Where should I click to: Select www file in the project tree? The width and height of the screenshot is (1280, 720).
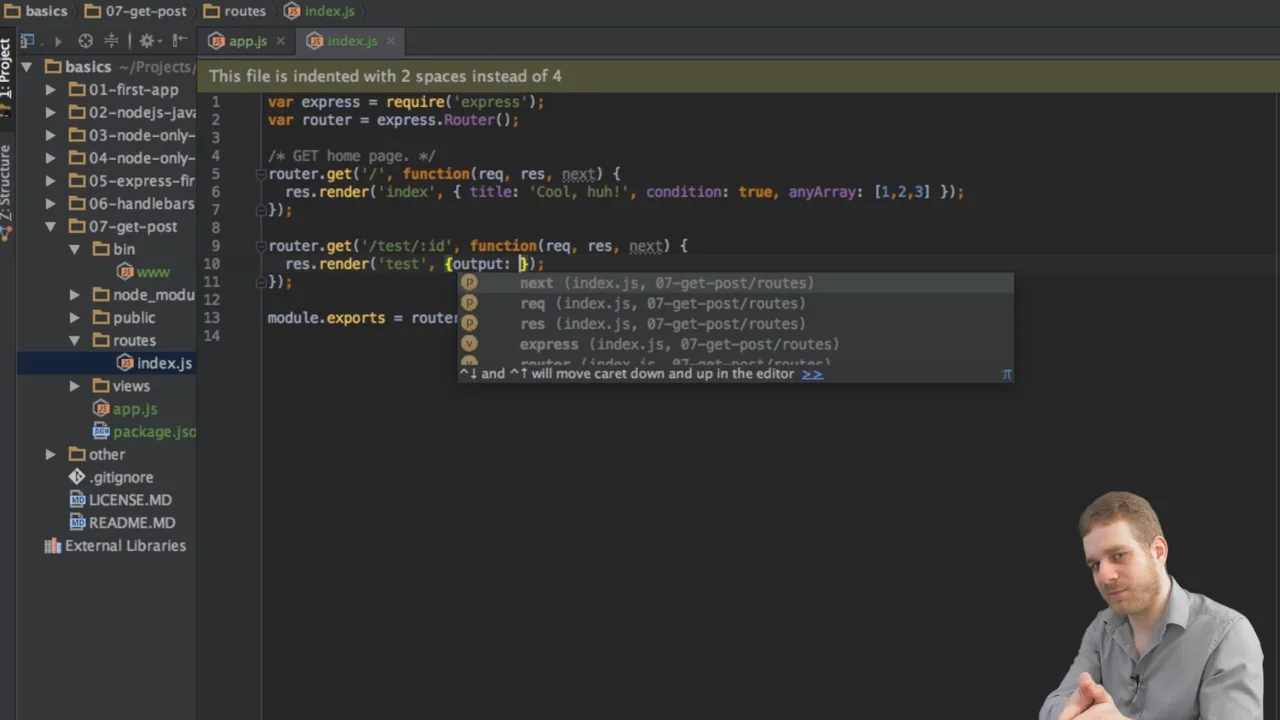pyautogui.click(x=153, y=272)
